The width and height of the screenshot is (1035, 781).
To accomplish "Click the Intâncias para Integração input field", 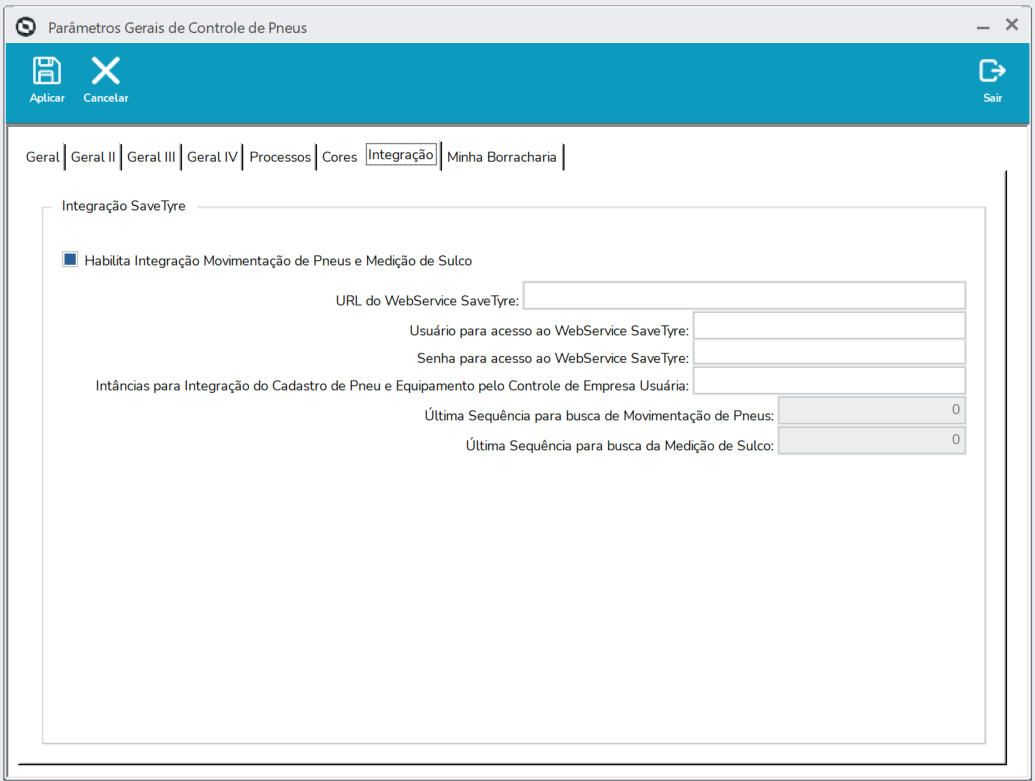I will [x=830, y=380].
